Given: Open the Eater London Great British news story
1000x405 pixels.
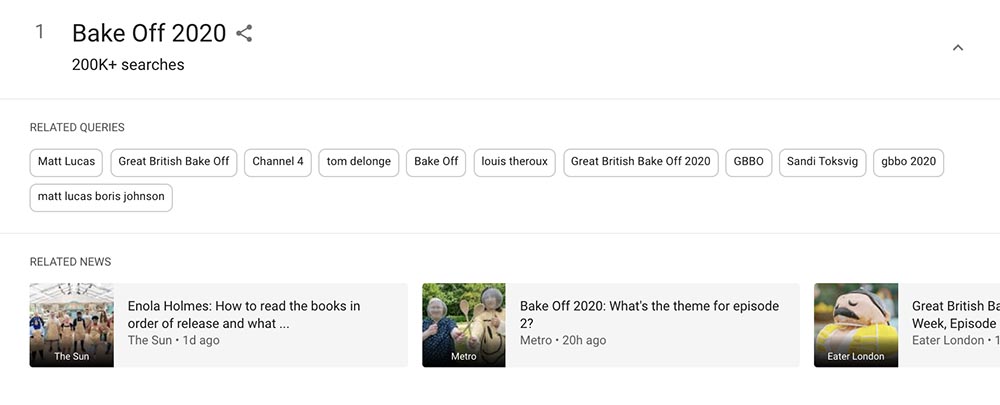Looking at the screenshot, I should (955, 315).
